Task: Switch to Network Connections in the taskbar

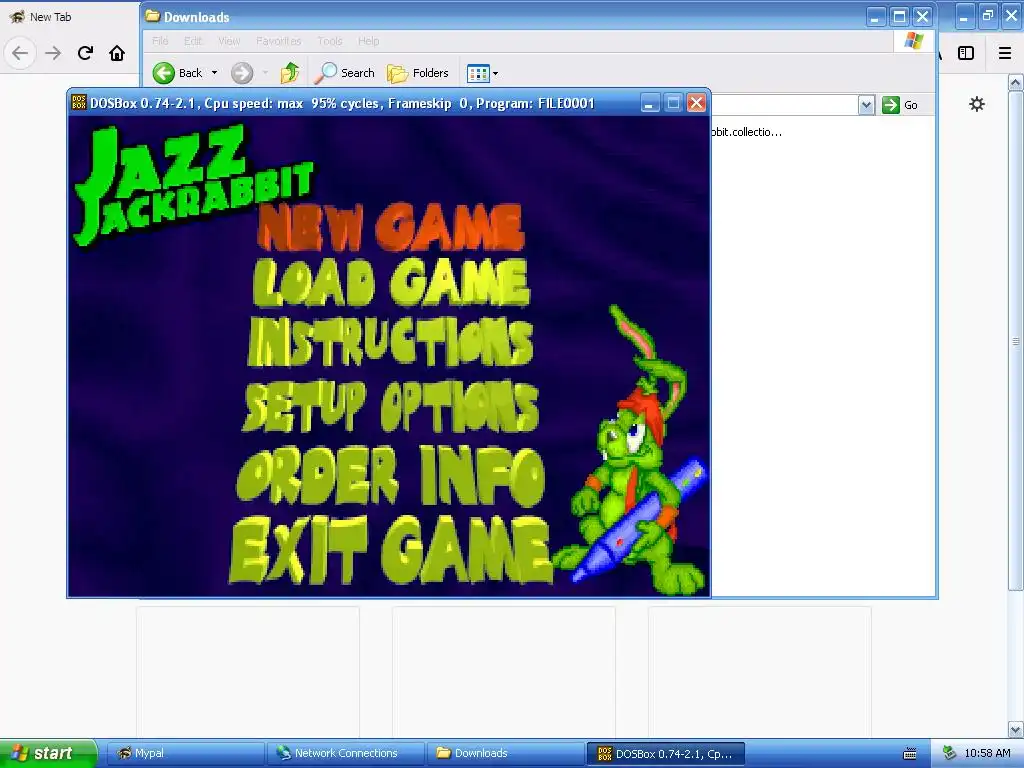Action: 345,753
